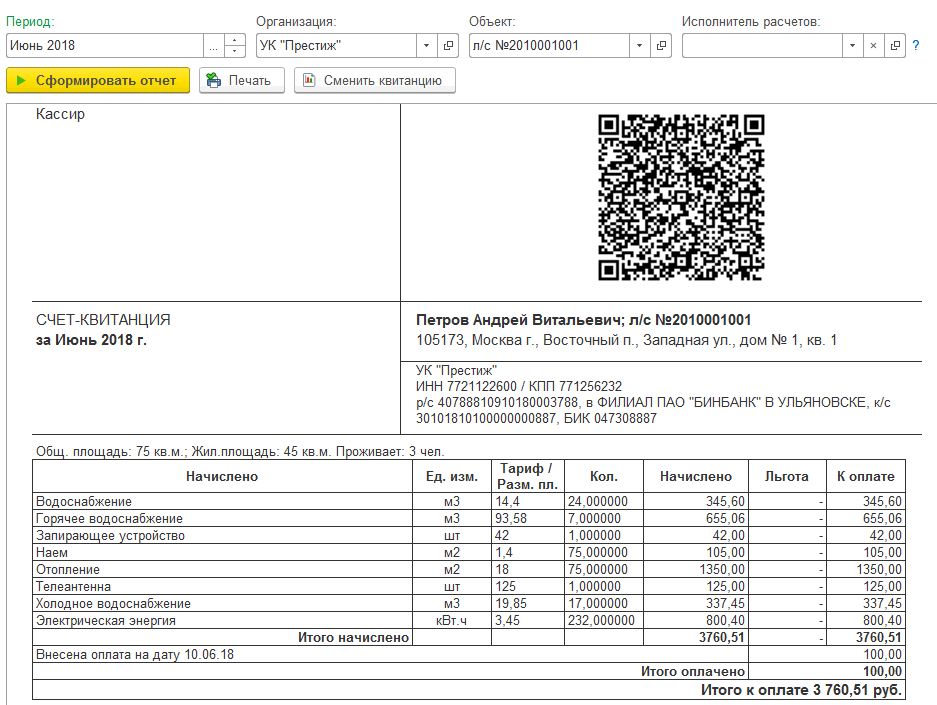Focus the Период field showing Июнь 2018
Viewport: 937px width, 705px height.
105,45
